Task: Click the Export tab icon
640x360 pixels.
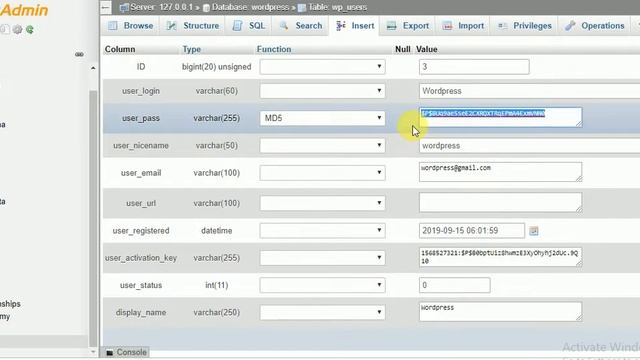Action: pyautogui.click(x=391, y=26)
